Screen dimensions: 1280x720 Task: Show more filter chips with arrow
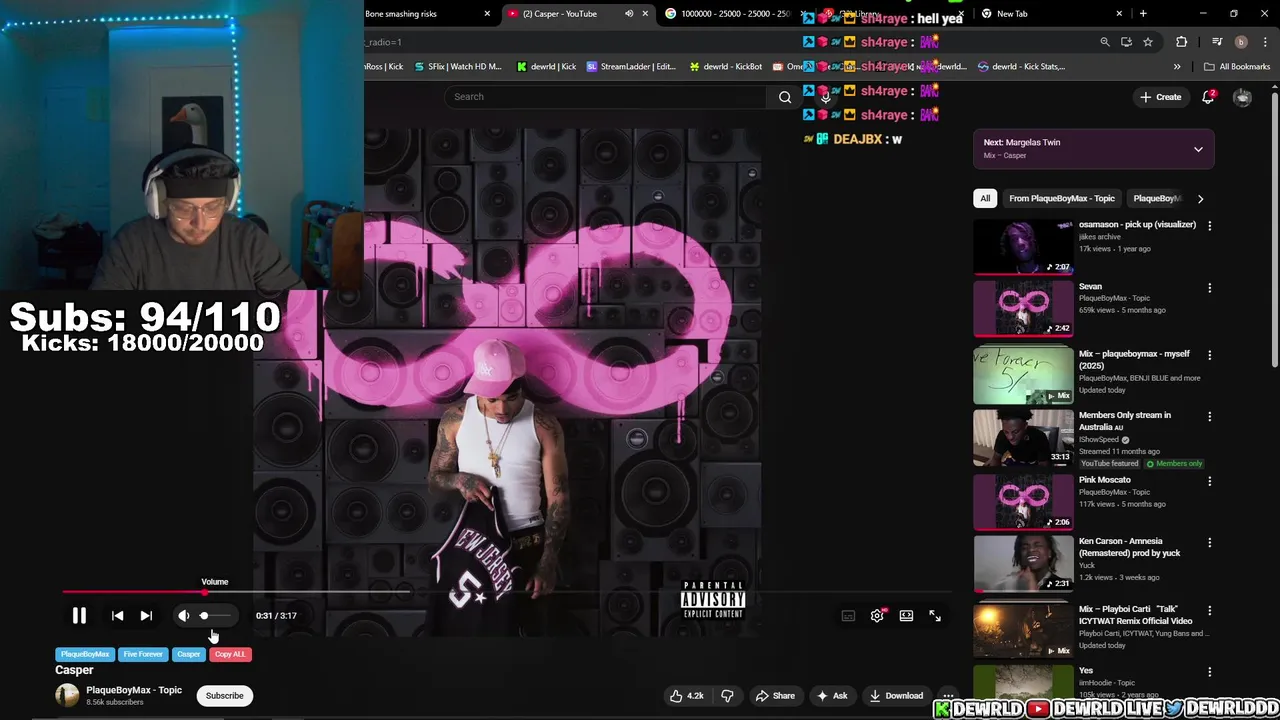(x=1200, y=198)
